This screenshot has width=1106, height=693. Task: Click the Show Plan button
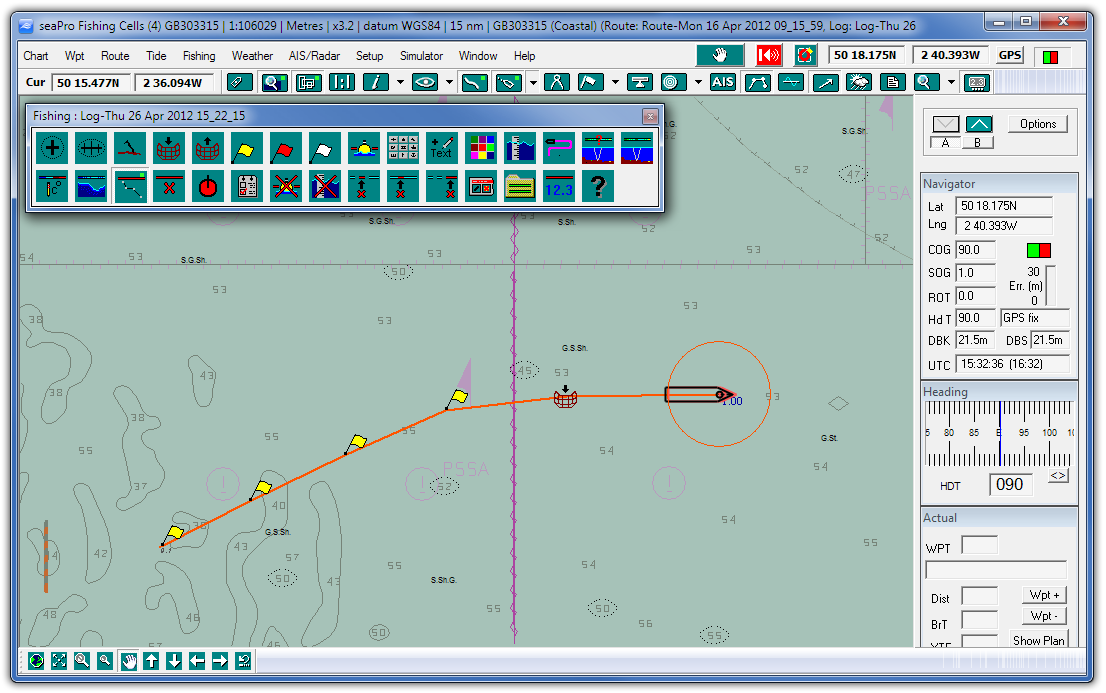tap(1038, 640)
